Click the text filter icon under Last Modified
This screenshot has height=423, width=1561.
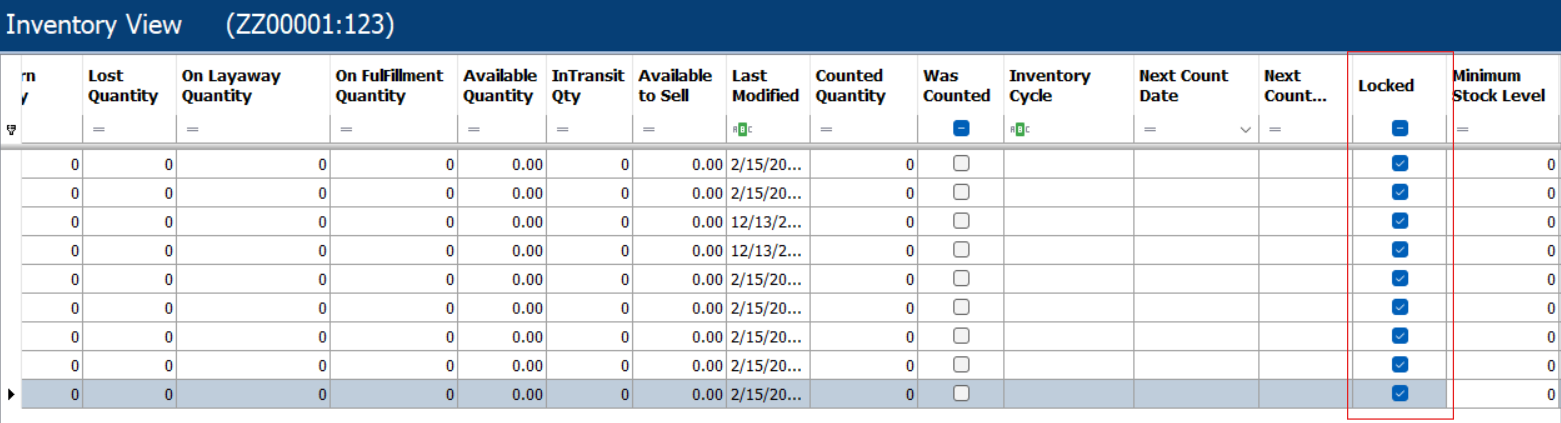[742, 129]
